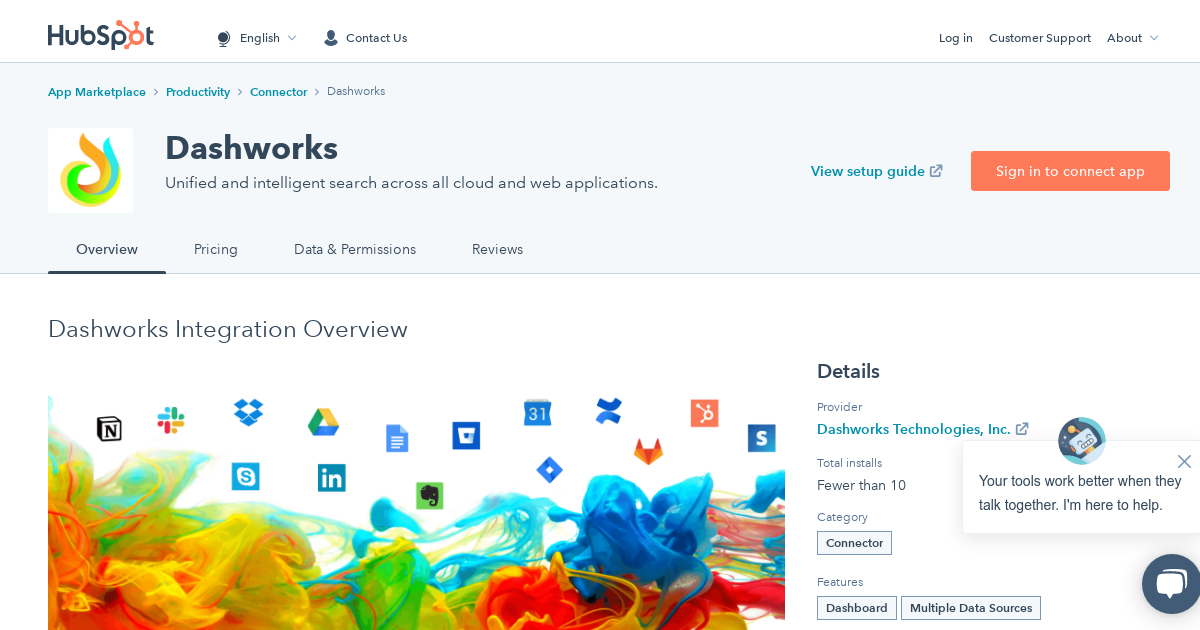Click the HubSpot logo
This screenshot has height=630, width=1200.
101,35
